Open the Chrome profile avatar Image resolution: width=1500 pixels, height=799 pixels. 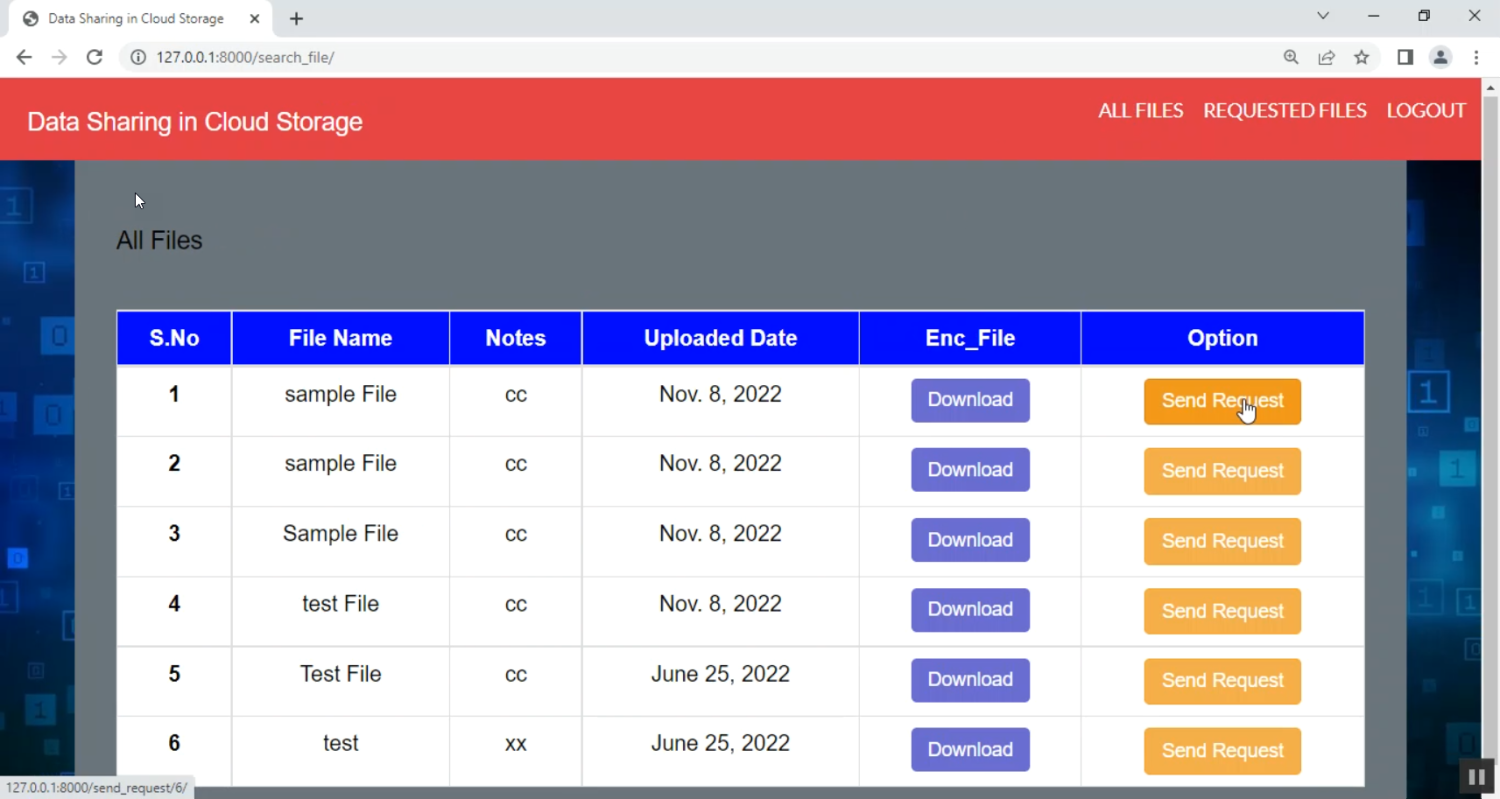[x=1440, y=57]
